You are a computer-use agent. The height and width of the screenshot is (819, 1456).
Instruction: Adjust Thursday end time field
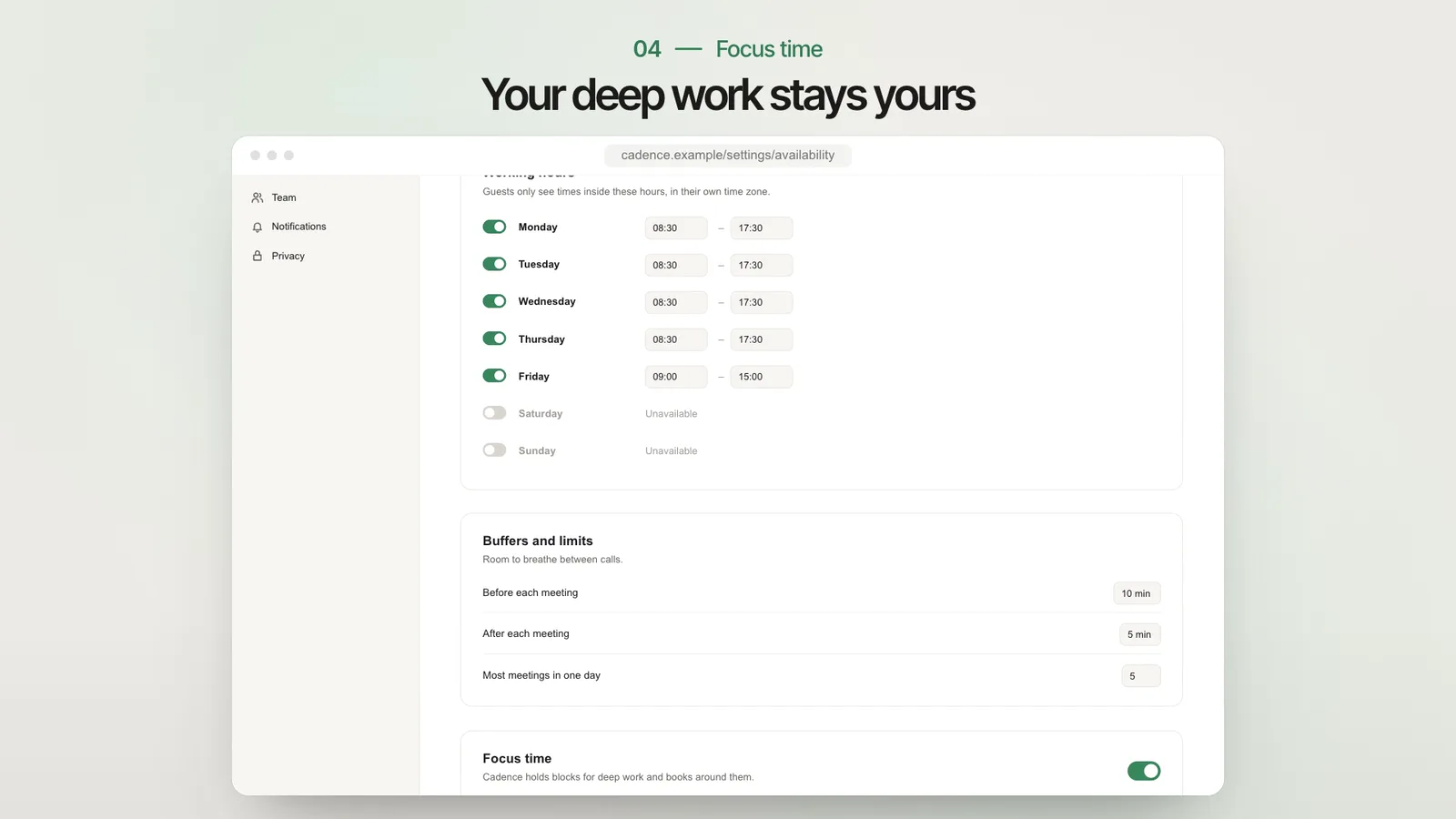coord(762,339)
